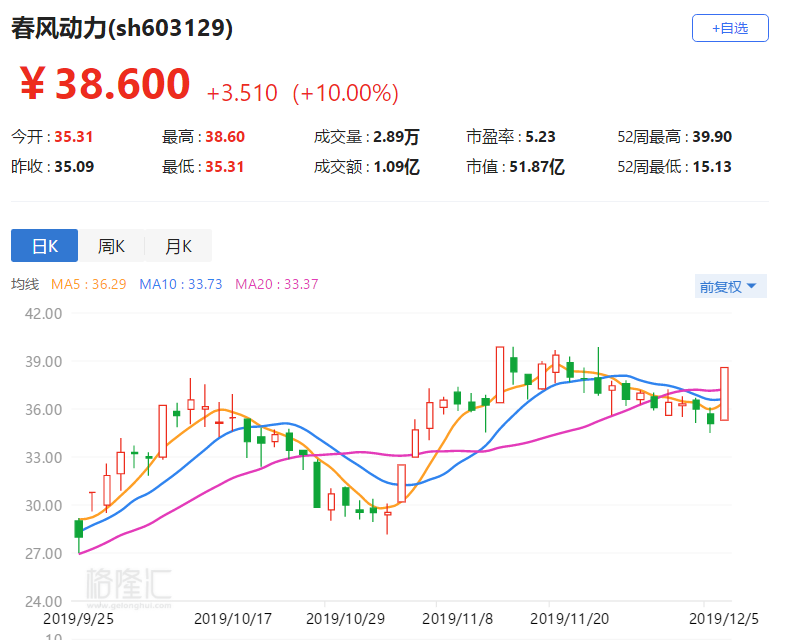Click the y-axis label 36.00
Viewport: 791px width, 640px height.
tap(44, 410)
